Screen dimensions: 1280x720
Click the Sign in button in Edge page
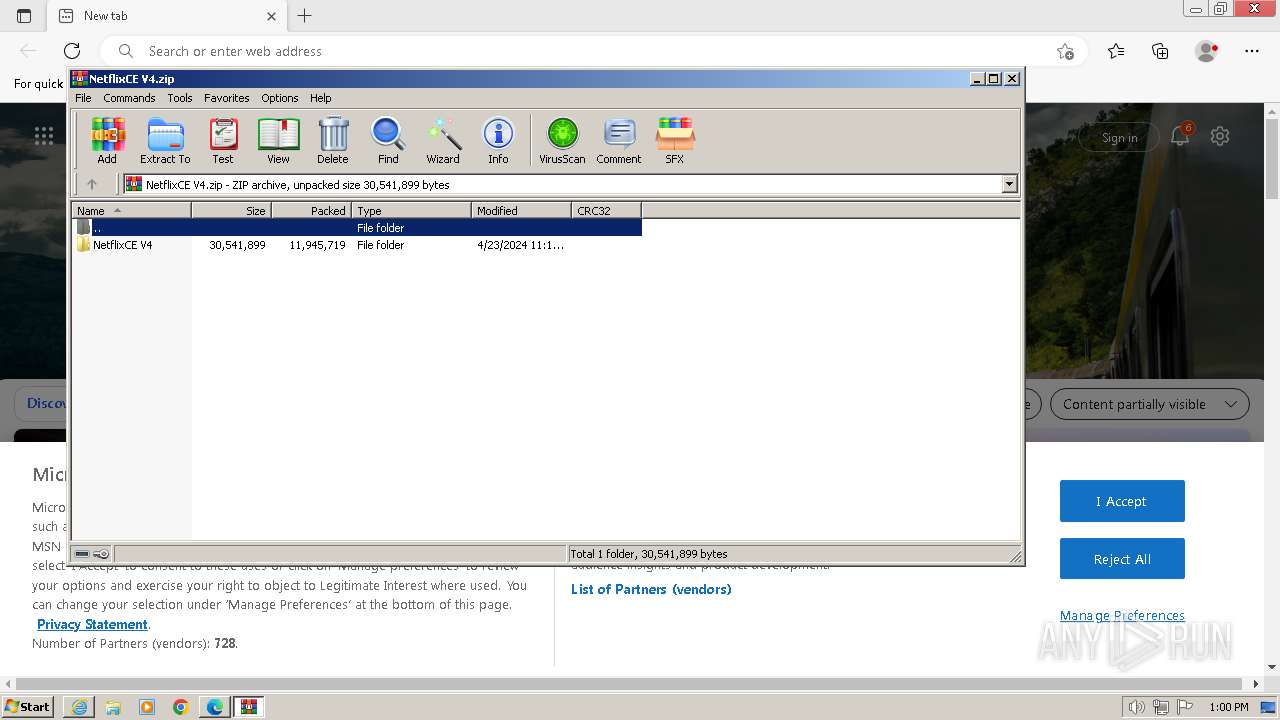[x=1119, y=138]
